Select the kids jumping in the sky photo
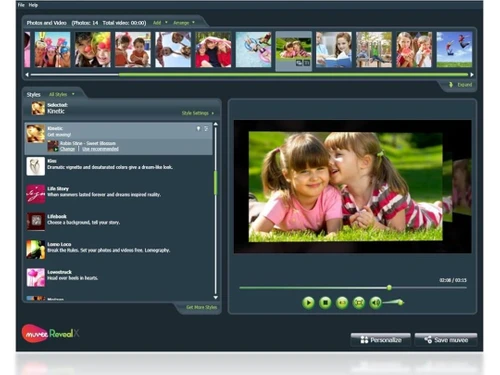Viewport: 500px width, 375px height. pyautogui.click(x=454, y=50)
